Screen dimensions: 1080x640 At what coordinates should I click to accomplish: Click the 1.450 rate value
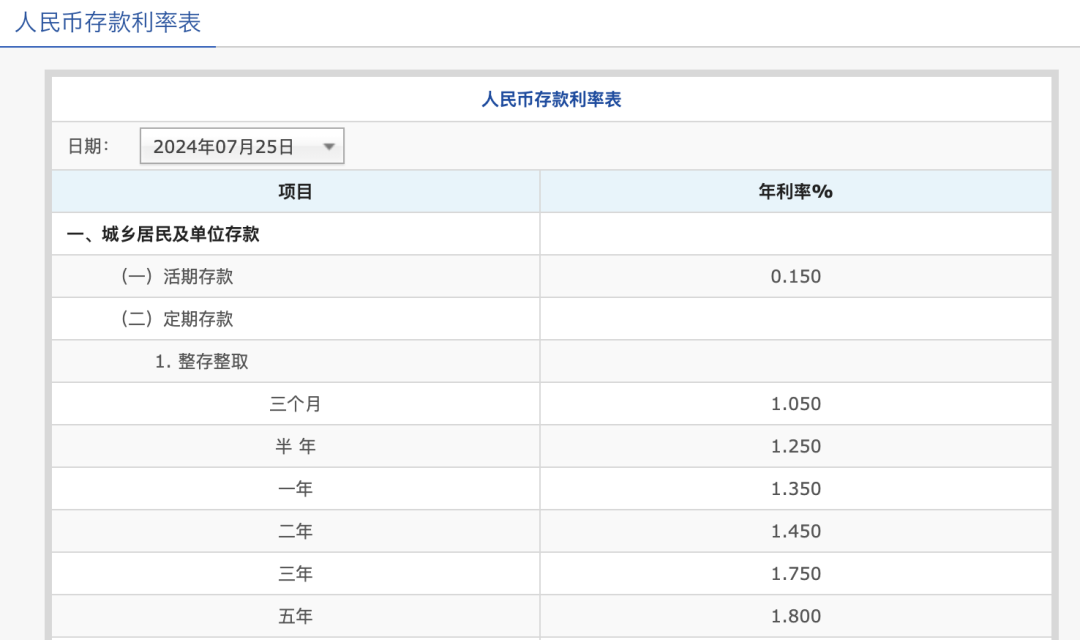(x=795, y=532)
